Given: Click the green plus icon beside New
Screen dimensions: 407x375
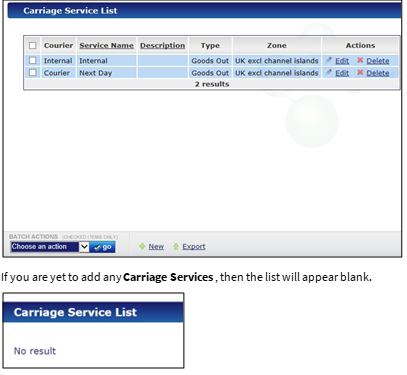Looking at the screenshot, I should [x=142, y=246].
